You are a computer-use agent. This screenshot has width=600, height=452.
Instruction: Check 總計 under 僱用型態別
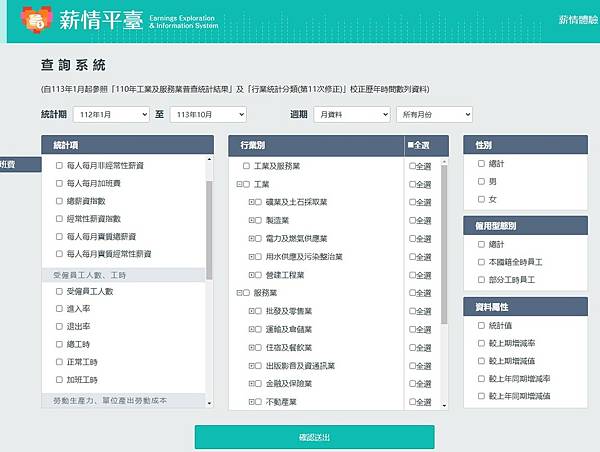pos(481,244)
